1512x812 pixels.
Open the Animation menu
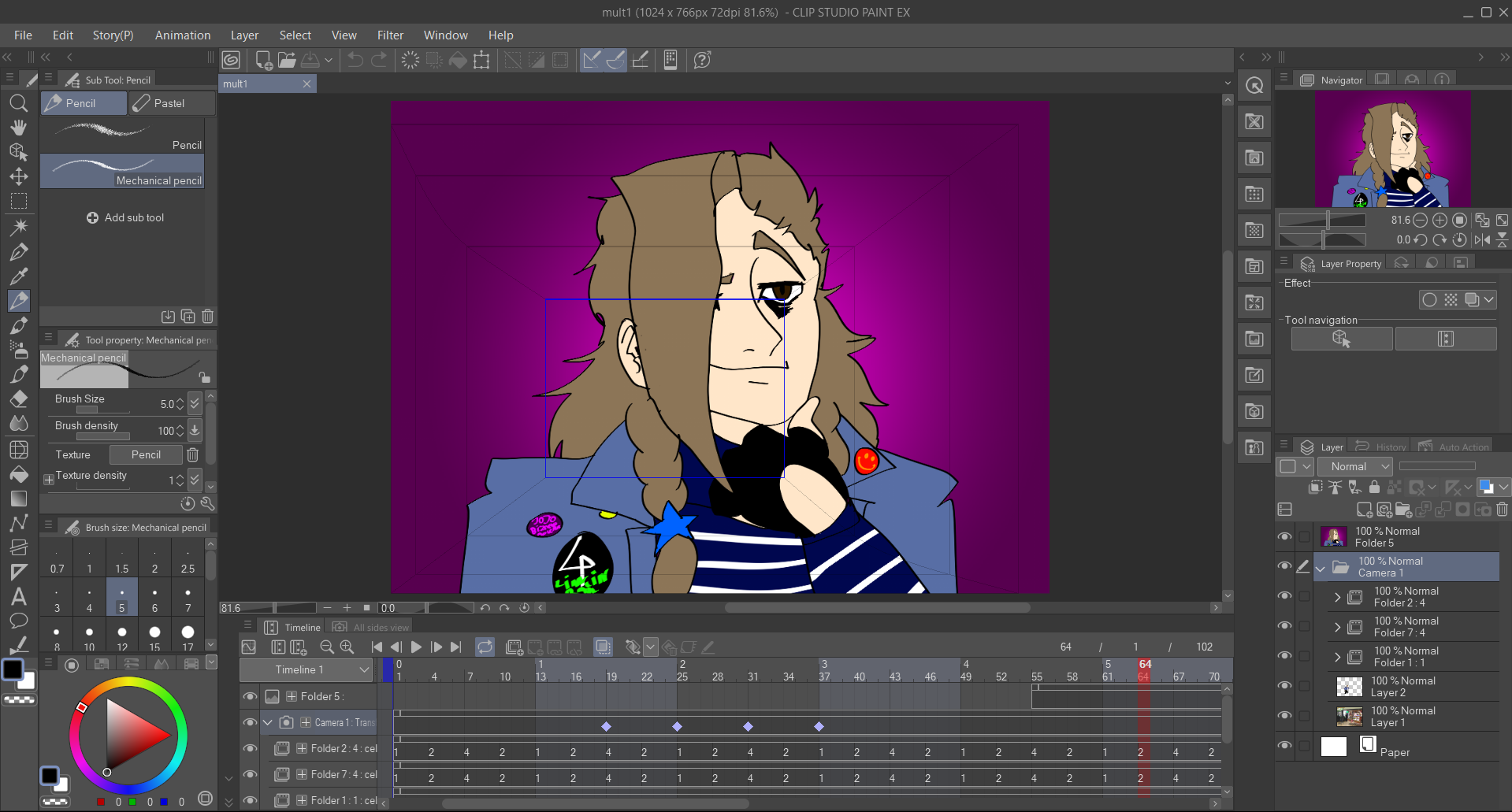click(x=182, y=35)
